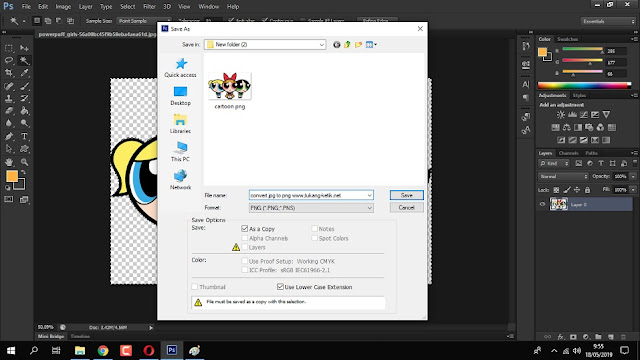Click Brightness/Contrast adjustment icon
Screen dimensions: 640x360
[x=561, y=115]
